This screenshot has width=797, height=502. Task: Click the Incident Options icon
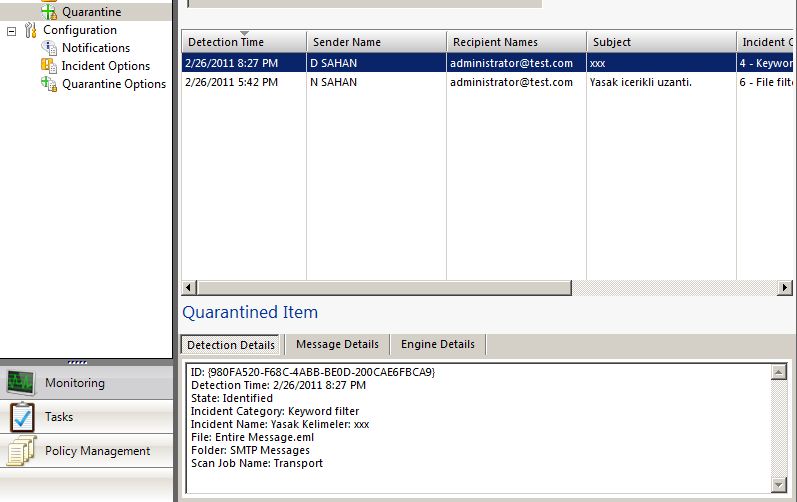point(49,66)
